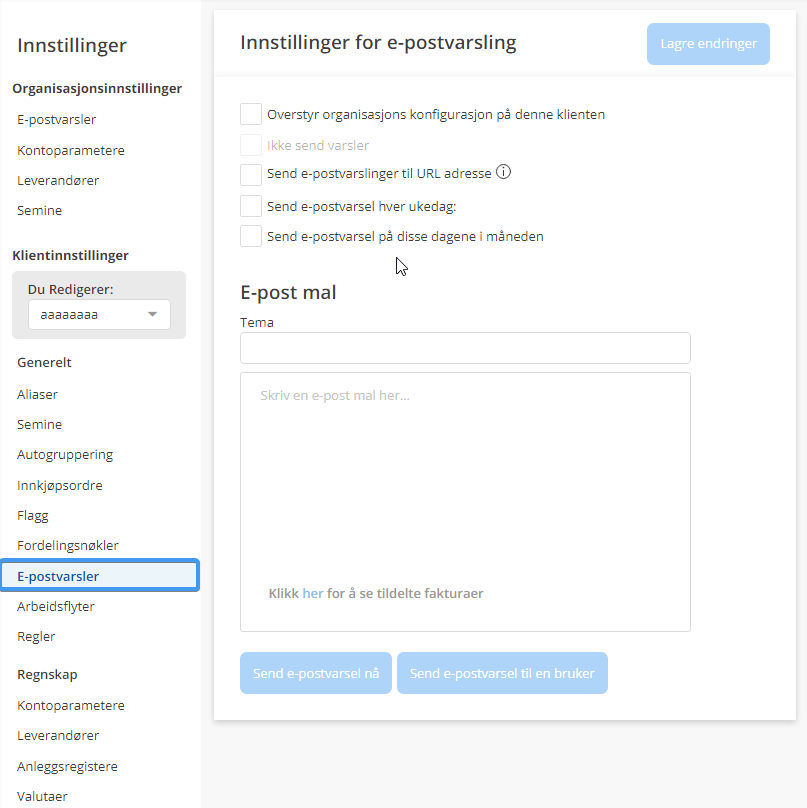Click the info icon beside URL adresse
The width and height of the screenshot is (807, 808).
pyautogui.click(x=504, y=172)
